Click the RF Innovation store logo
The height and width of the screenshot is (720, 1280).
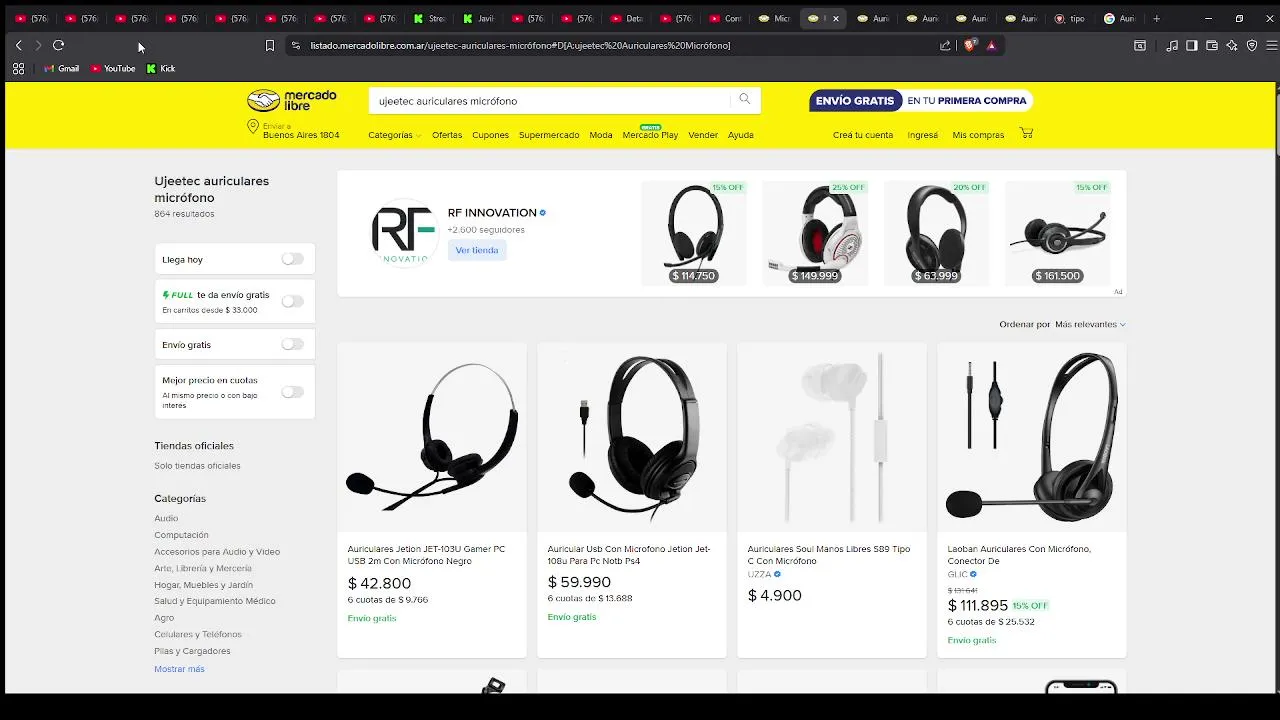coord(404,233)
